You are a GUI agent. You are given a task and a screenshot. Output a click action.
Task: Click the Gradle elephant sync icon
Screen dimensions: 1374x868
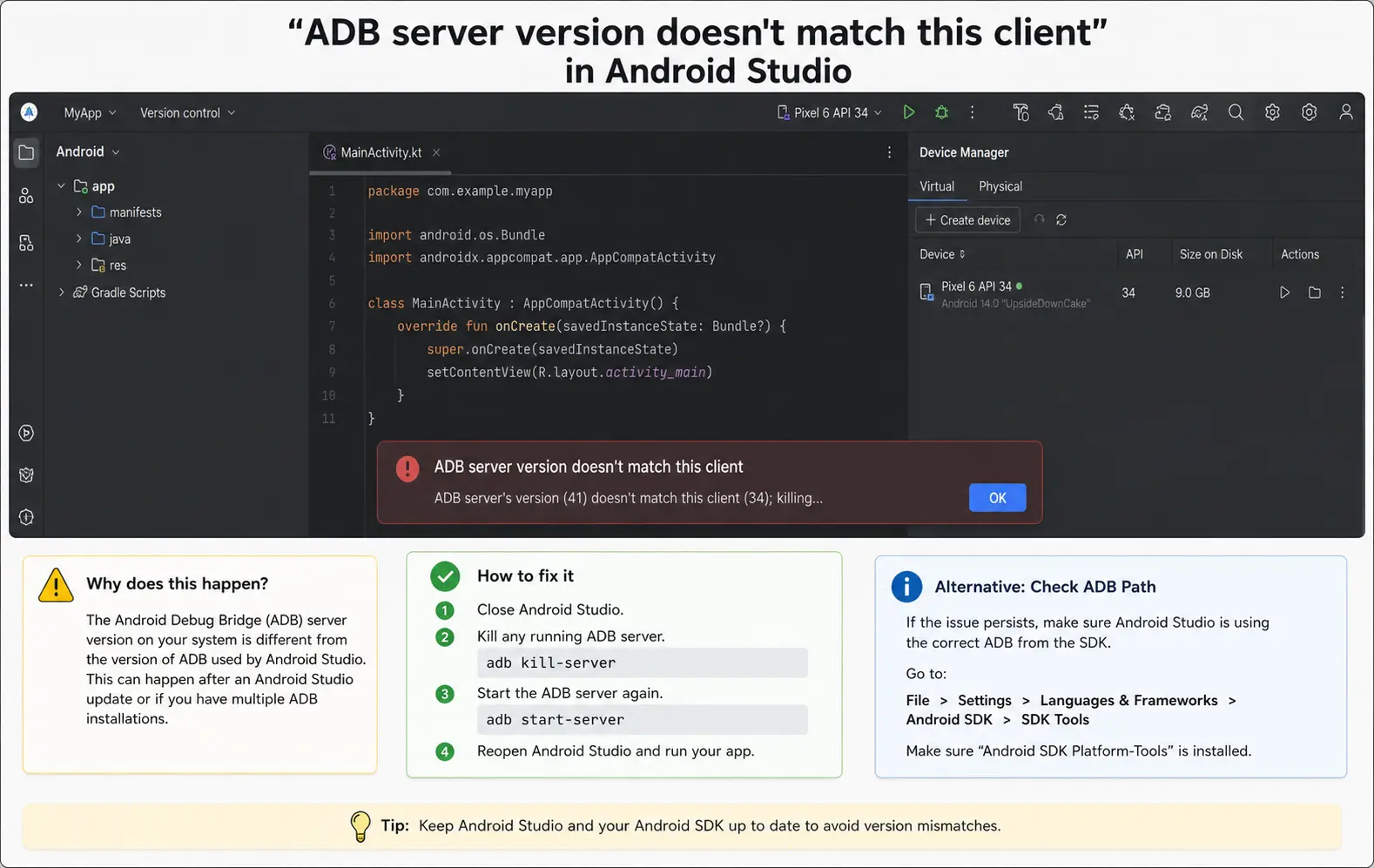tap(1199, 112)
